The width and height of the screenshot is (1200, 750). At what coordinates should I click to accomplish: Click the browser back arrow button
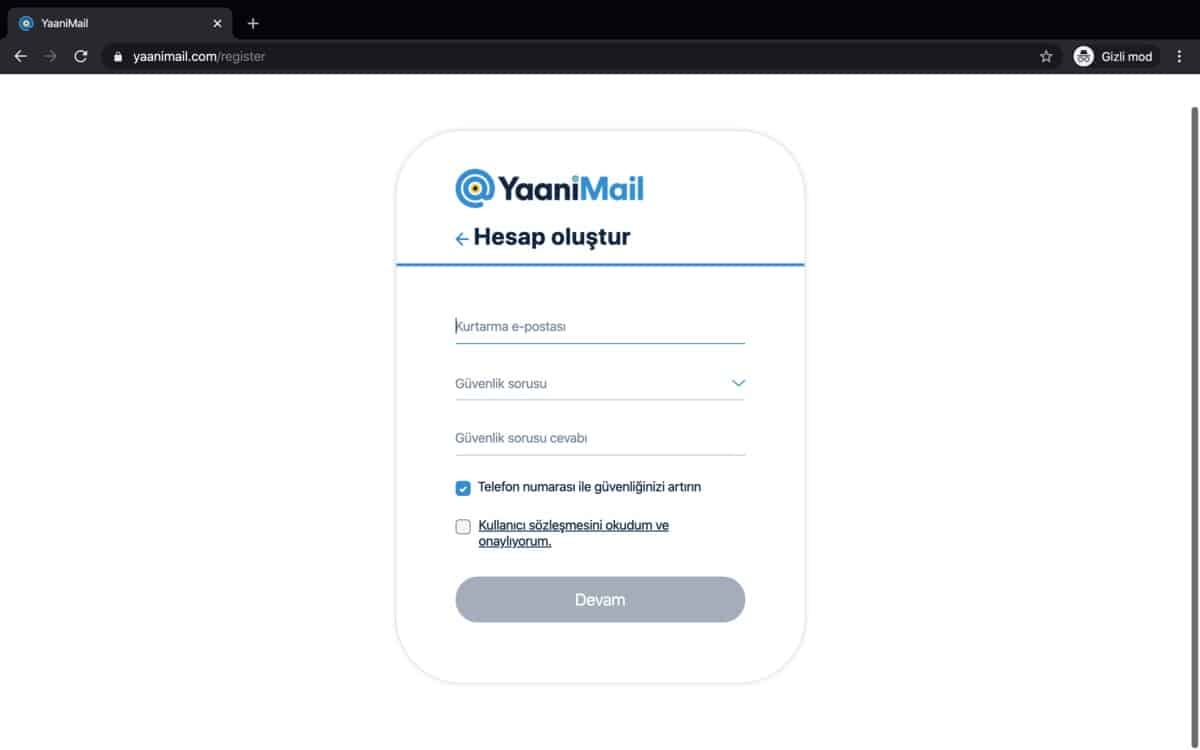[20, 56]
